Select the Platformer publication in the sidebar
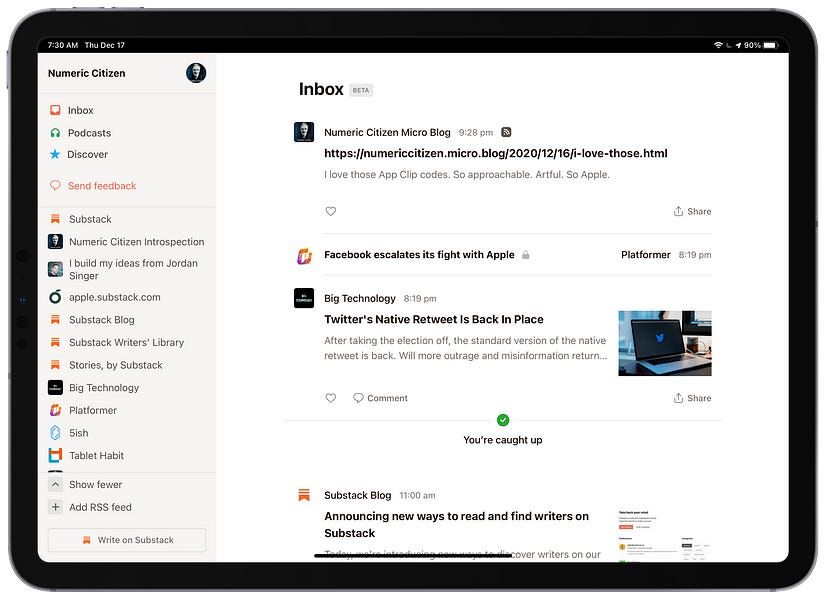827x600 pixels. (x=92, y=410)
